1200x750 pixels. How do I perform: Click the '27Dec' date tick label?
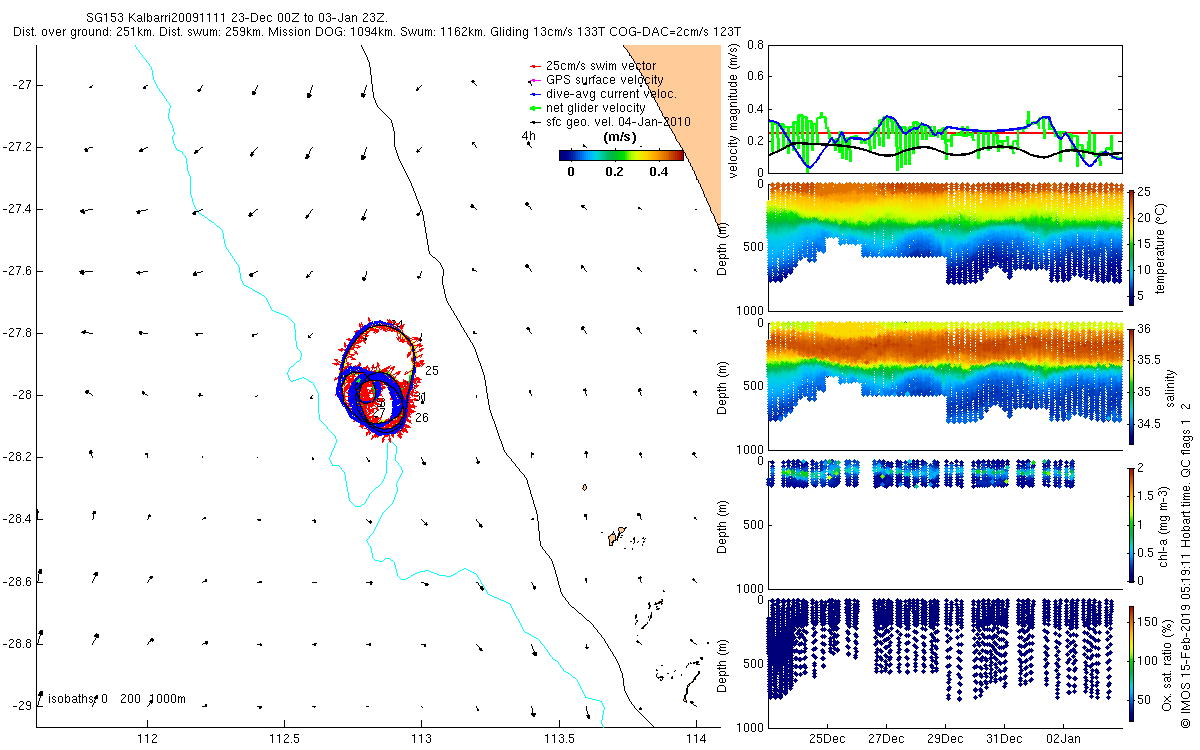886,739
